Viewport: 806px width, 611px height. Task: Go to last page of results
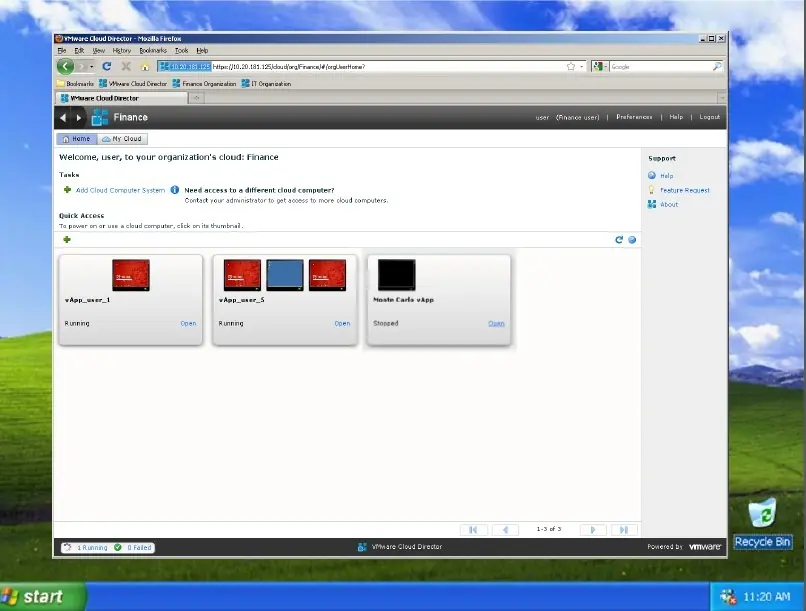[624, 529]
